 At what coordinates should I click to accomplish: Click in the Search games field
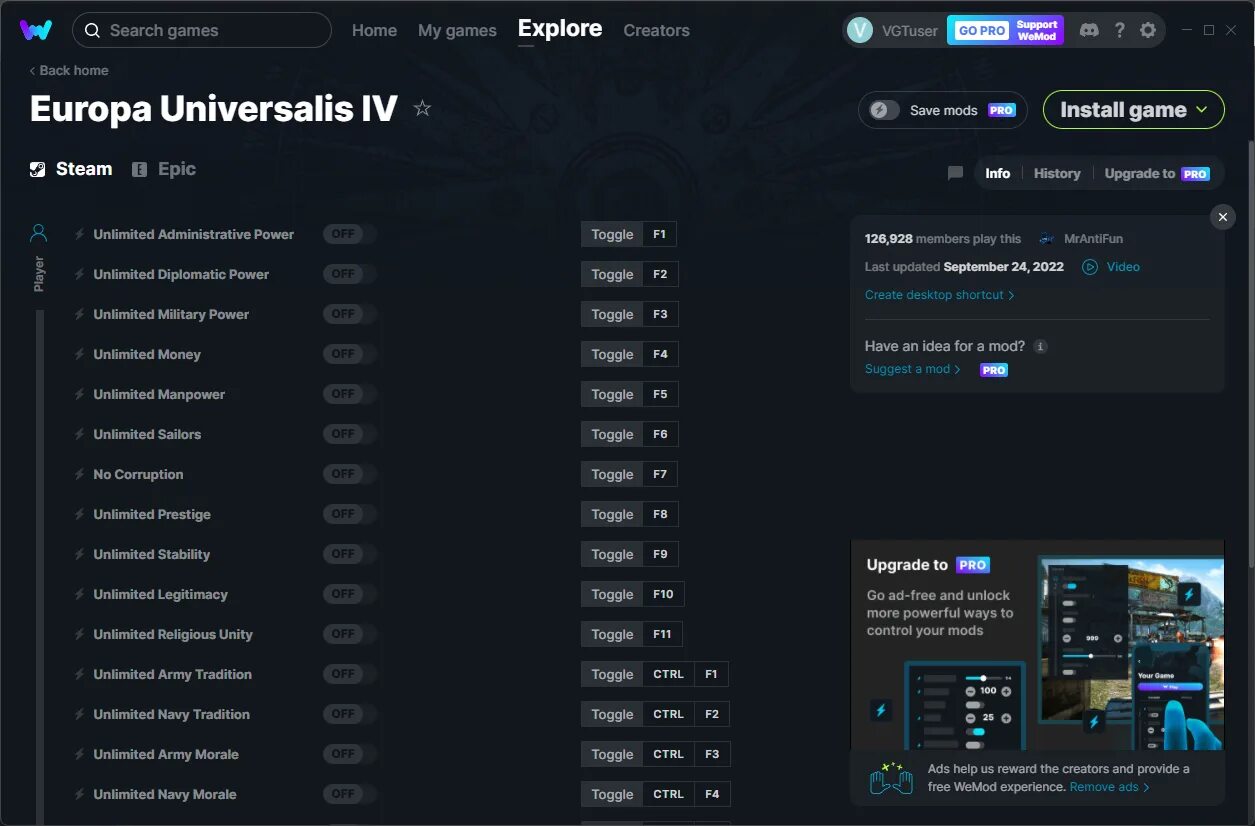click(202, 30)
